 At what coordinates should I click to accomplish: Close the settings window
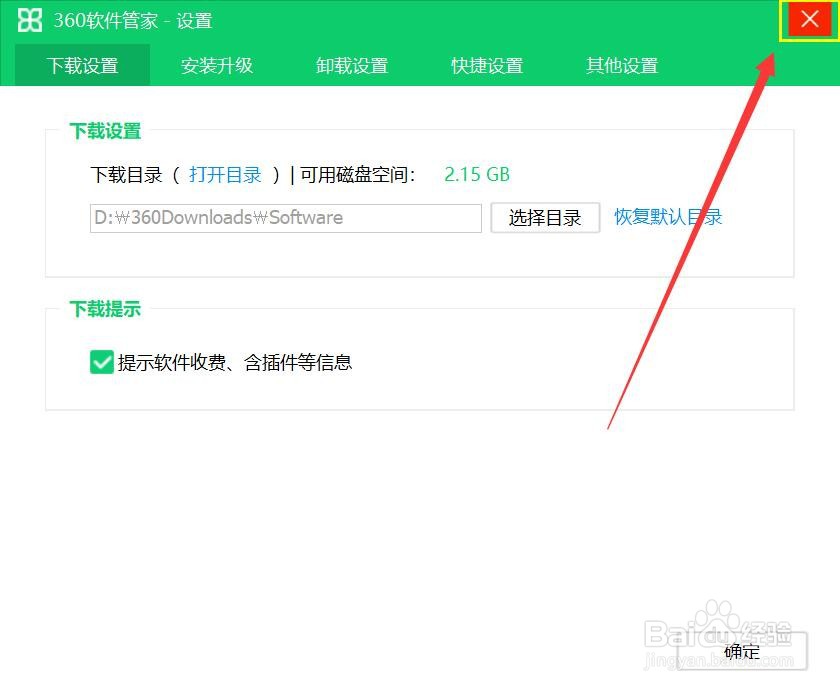tap(809, 20)
